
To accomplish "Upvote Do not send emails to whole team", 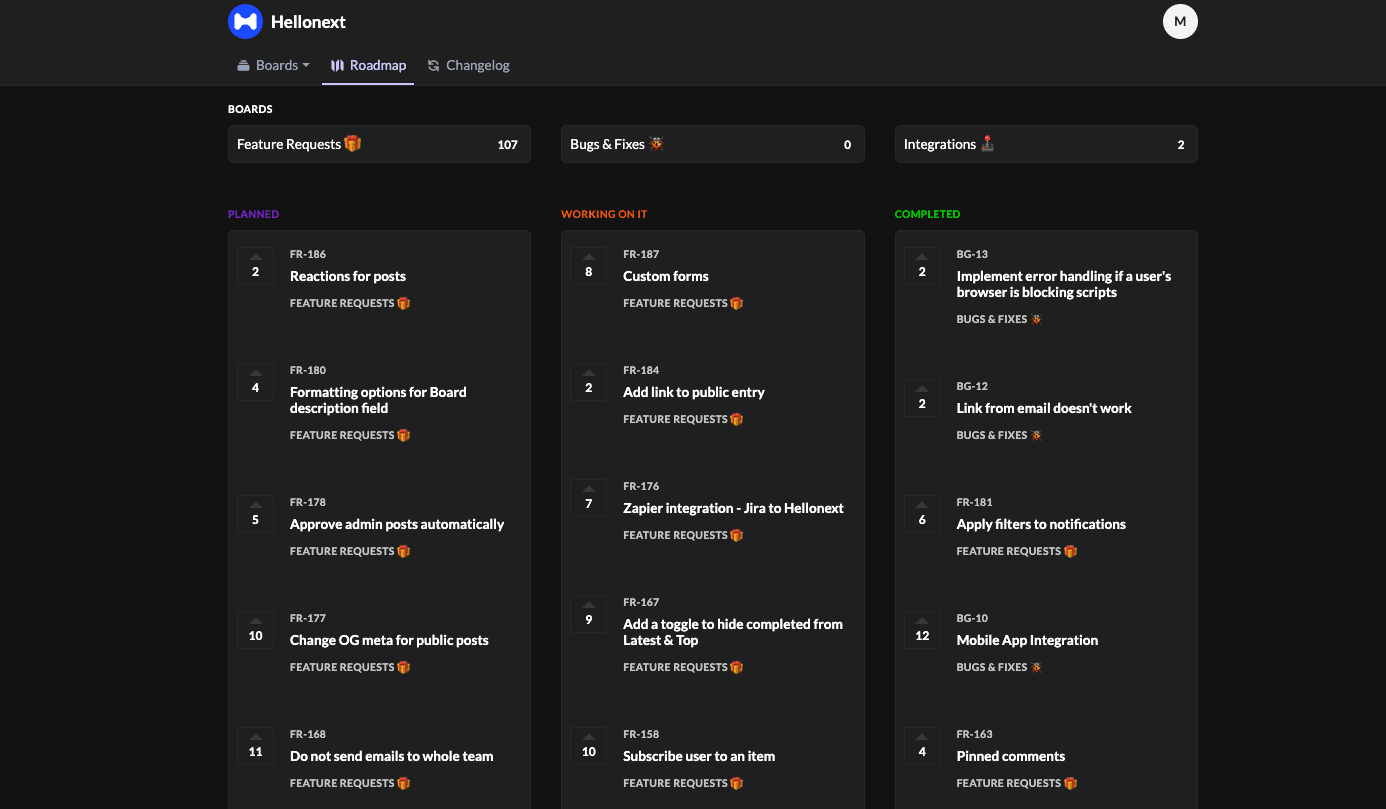I will [x=255, y=746].
